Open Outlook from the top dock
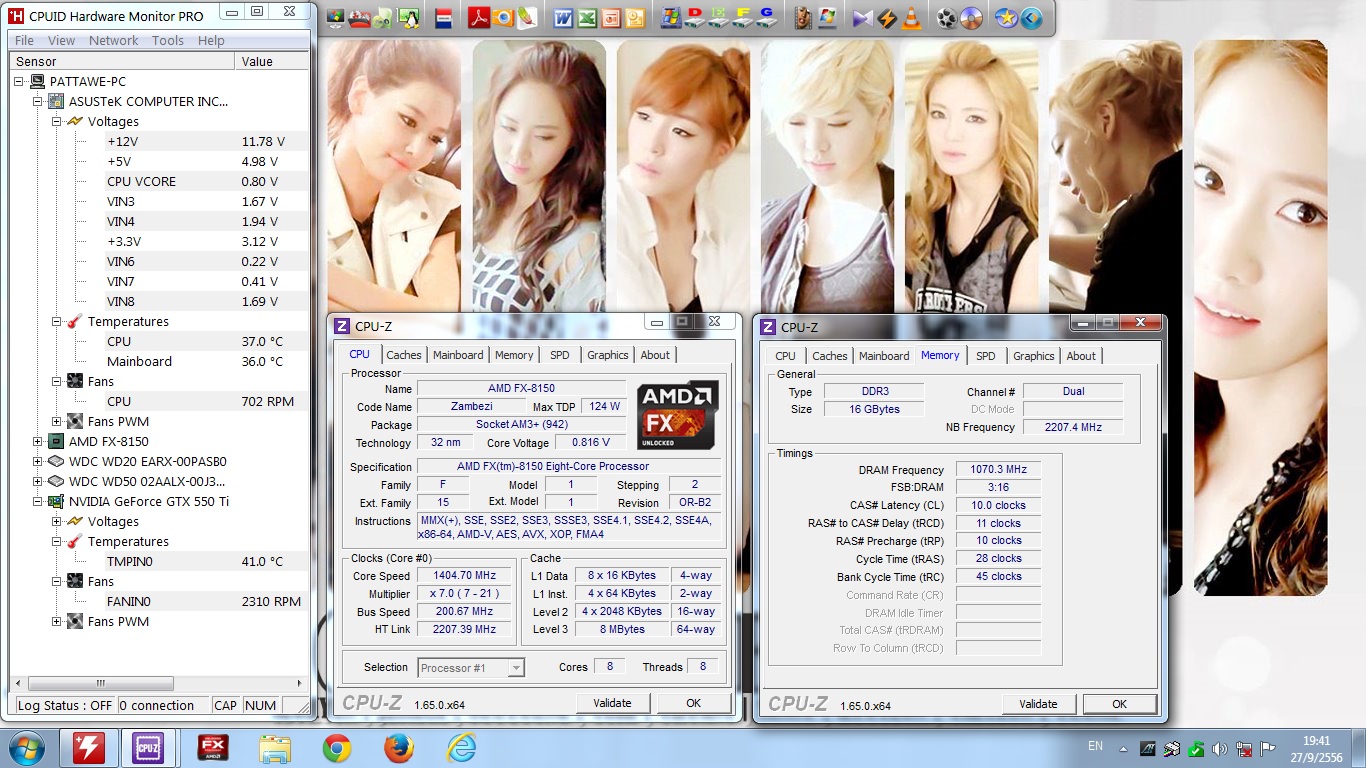 coord(636,18)
